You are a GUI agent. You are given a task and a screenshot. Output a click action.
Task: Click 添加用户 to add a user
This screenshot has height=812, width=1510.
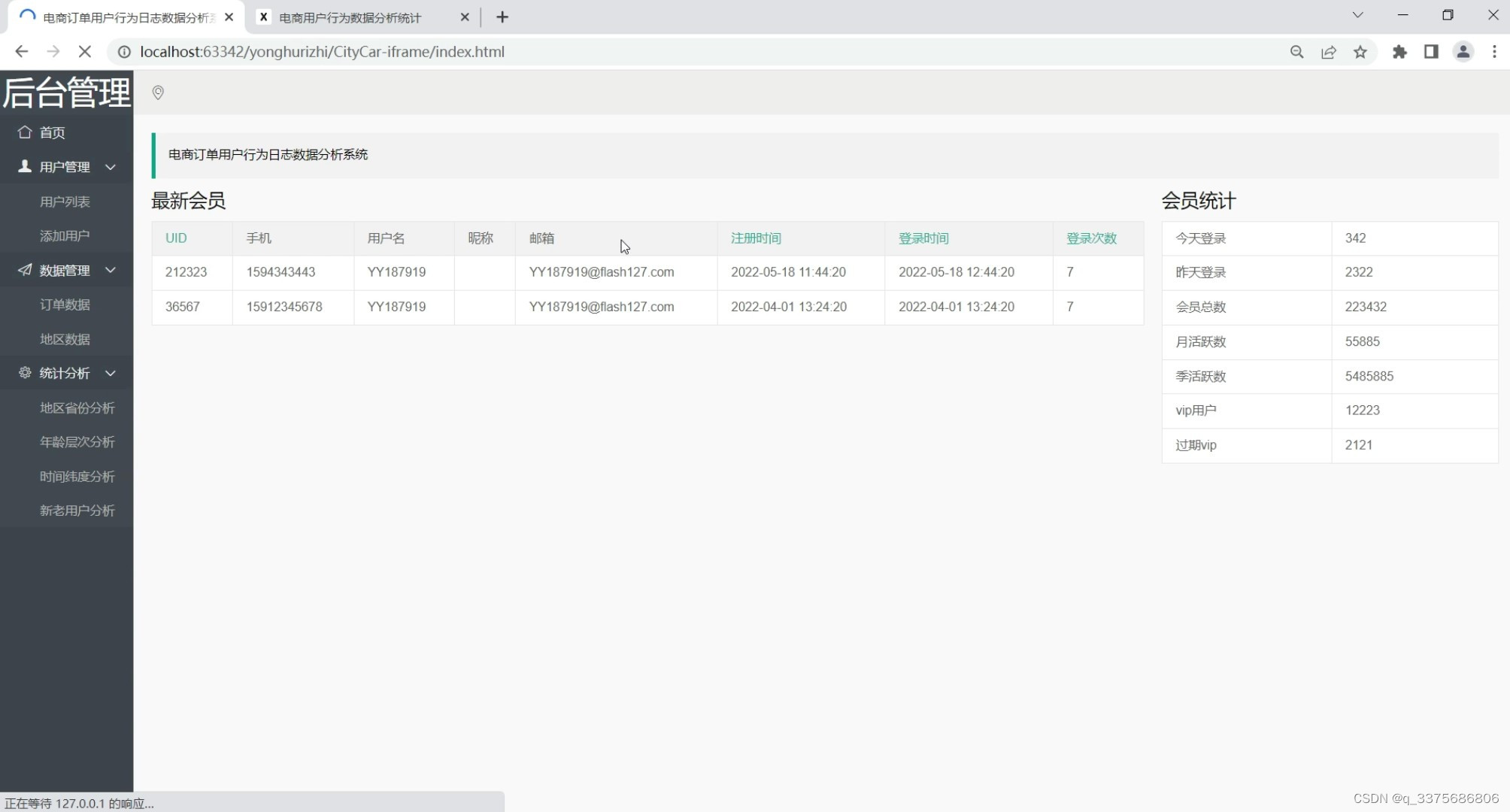(64, 235)
